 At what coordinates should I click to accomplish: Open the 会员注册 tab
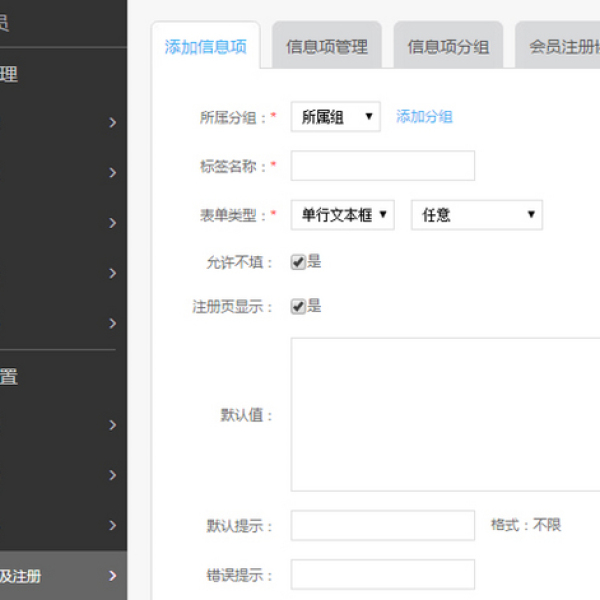(558, 47)
